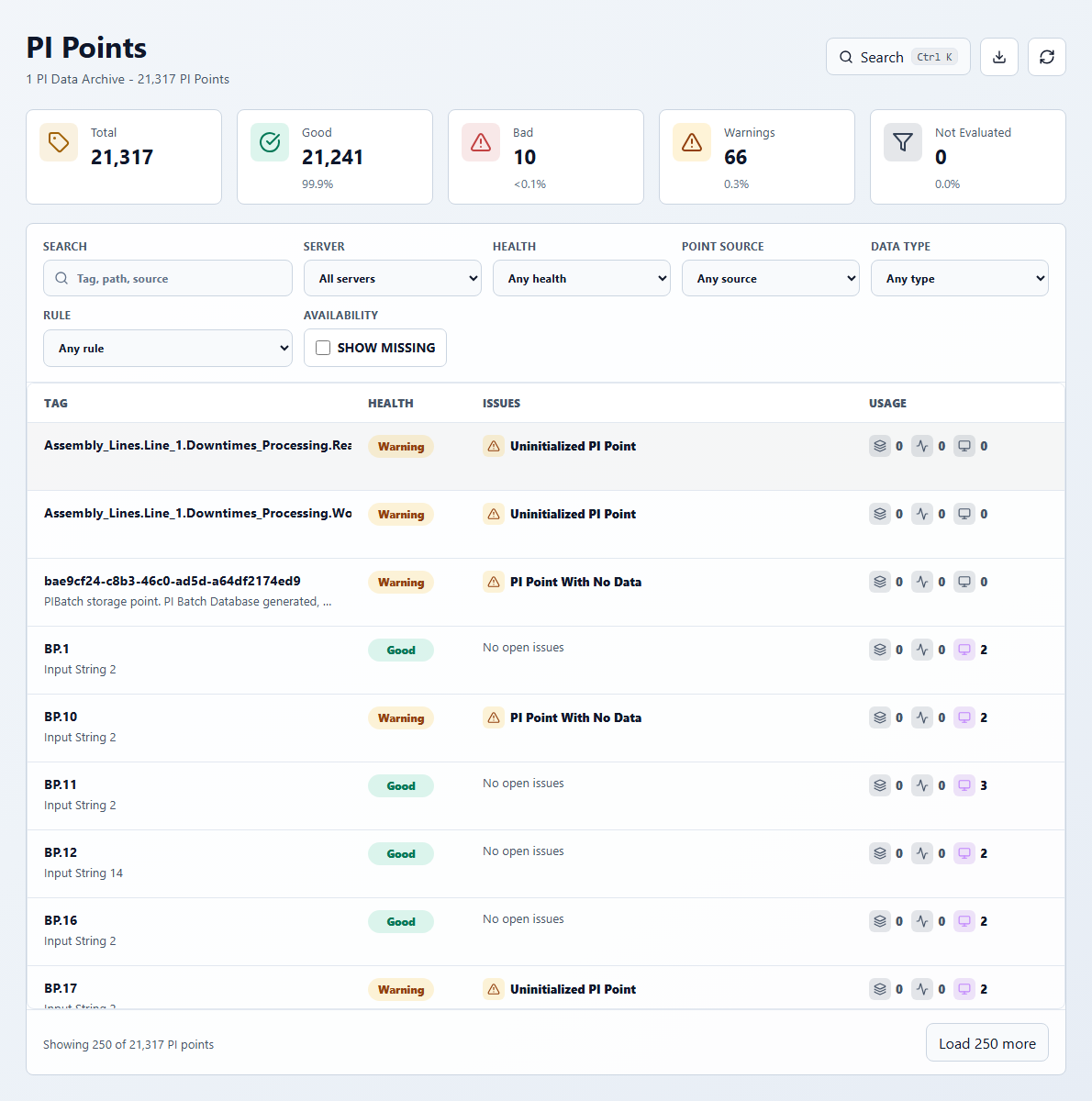Viewport: 1092px width, 1101px height.
Task: Click the layers usage icon in BP.1 row
Action: click(x=880, y=650)
